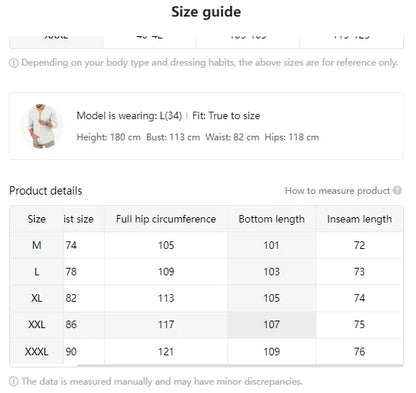Screen dimensions: 416x393
Task: Click the Bottom length column header
Action: click(272, 219)
